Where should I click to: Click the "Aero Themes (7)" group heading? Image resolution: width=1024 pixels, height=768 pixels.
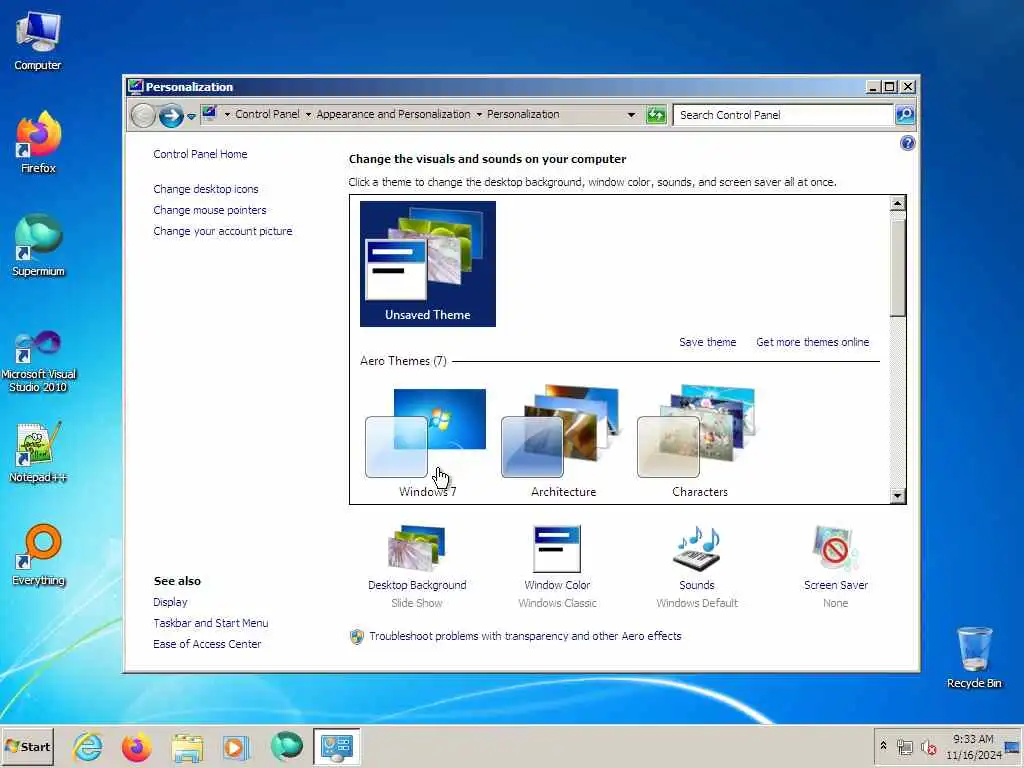pos(403,361)
